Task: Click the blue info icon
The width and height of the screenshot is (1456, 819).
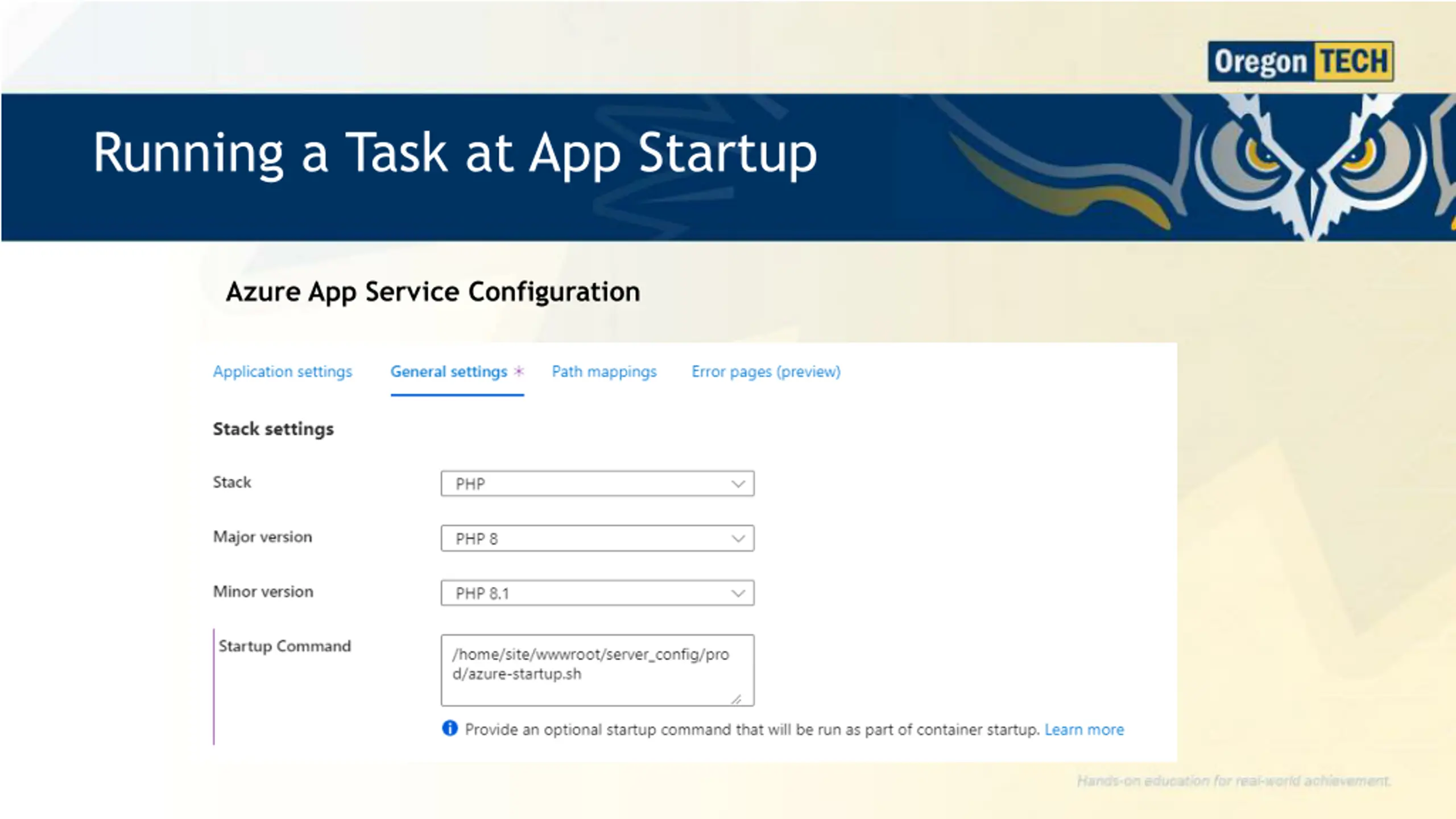Action: (x=450, y=729)
